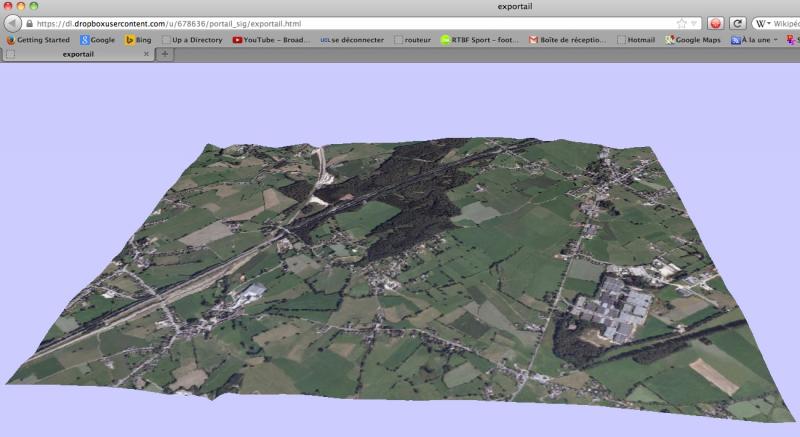Reload the page with the refresh button
This screenshot has width=800, height=437.
click(738, 23)
